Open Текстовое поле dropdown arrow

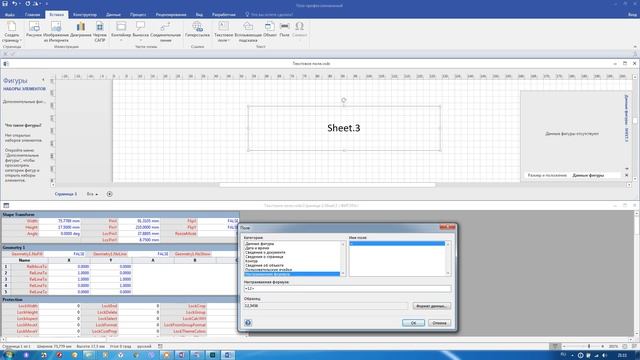pyautogui.click(x=229, y=40)
